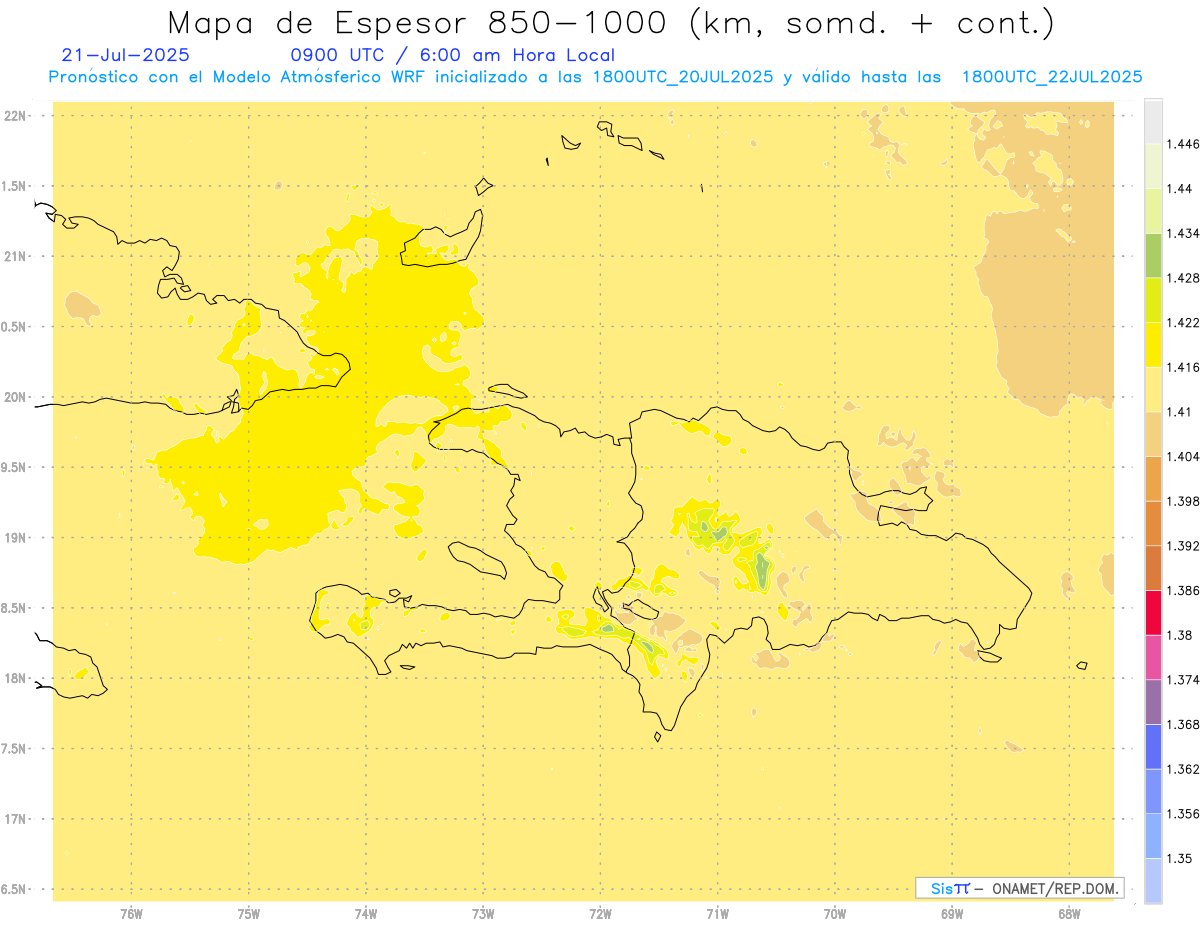Click the gray colorbar segment above 1.446
The height and width of the screenshot is (927, 1200).
[x=1153, y=121]
